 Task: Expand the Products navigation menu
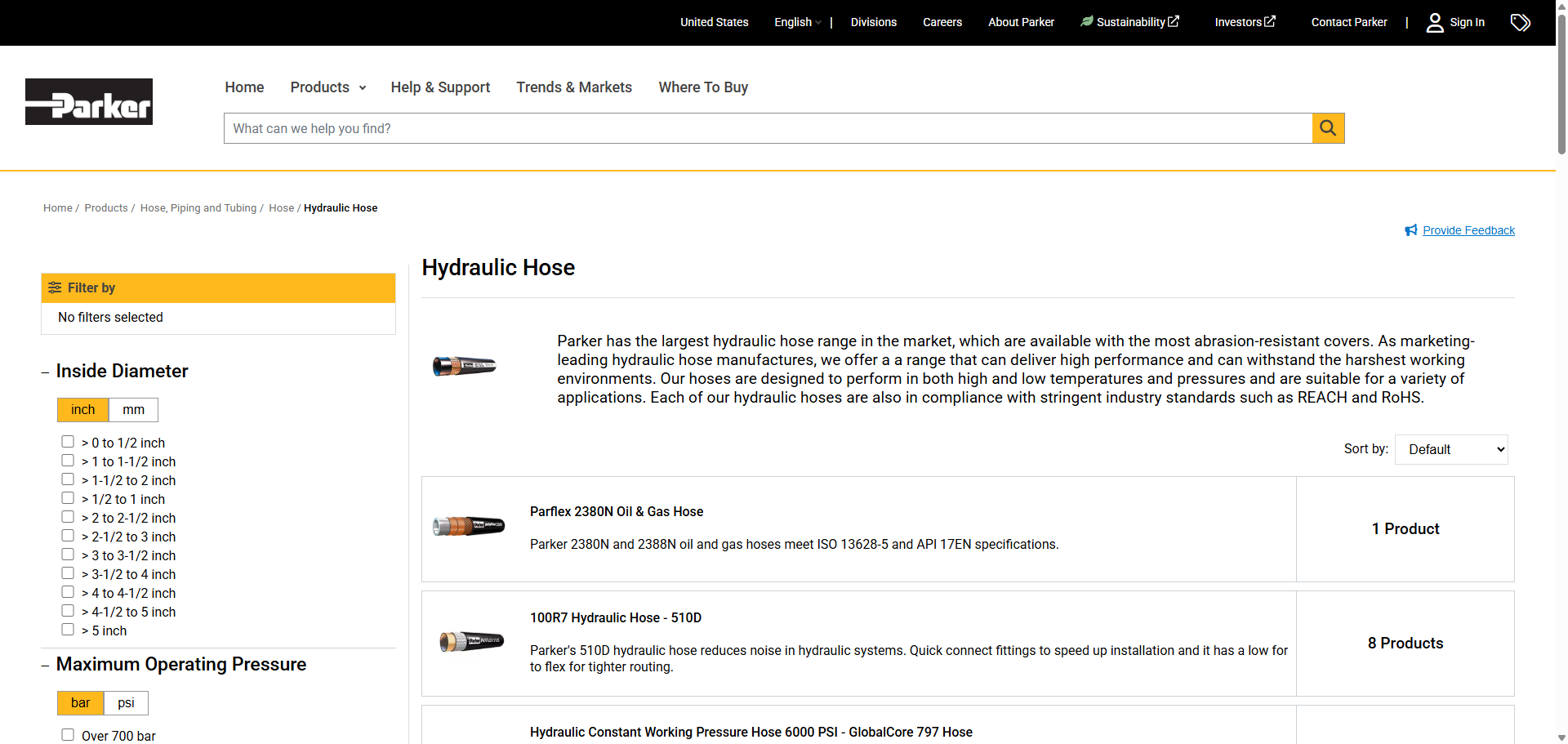327,87
